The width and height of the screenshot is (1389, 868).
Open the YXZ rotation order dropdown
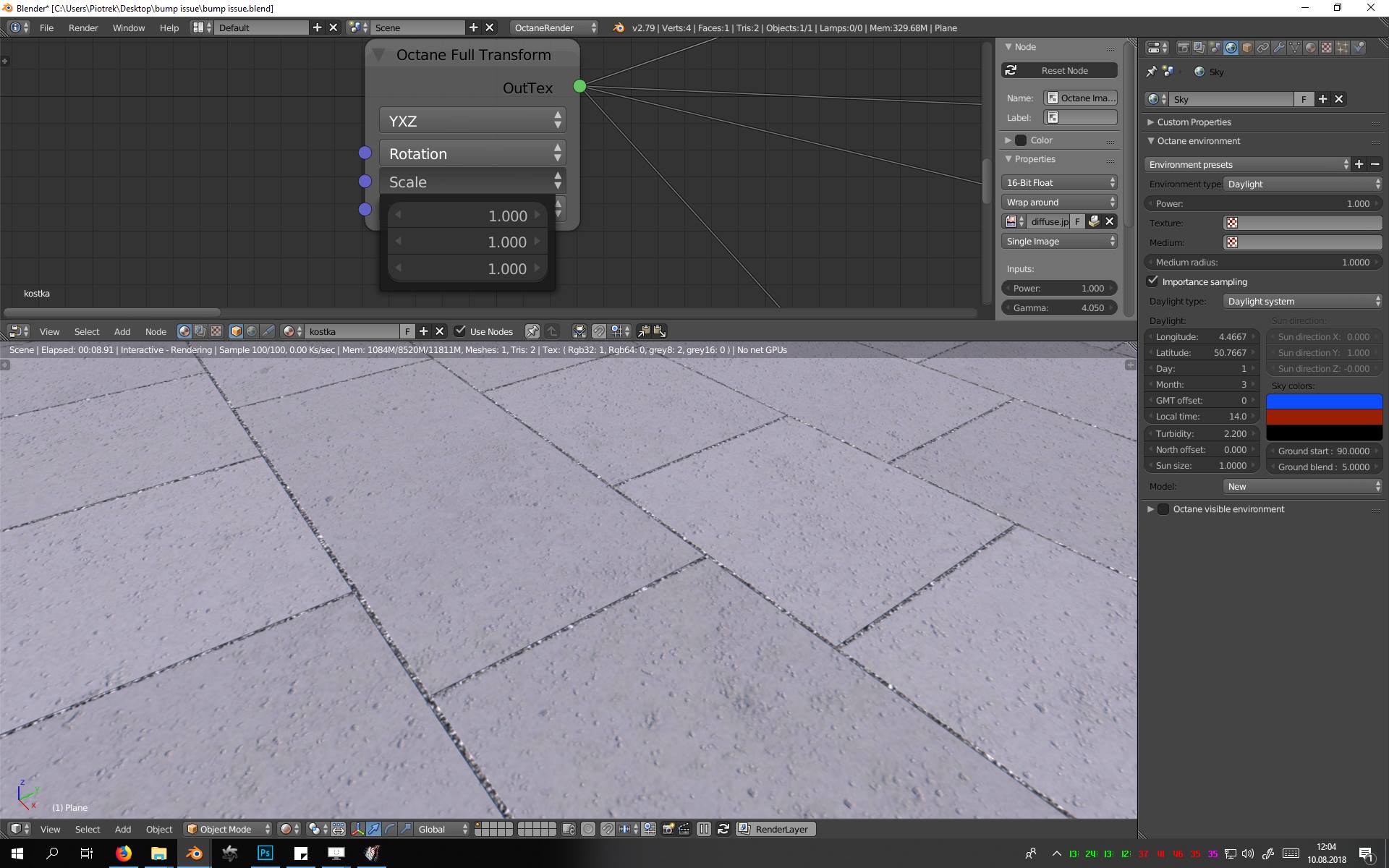(x=472, y=121)
